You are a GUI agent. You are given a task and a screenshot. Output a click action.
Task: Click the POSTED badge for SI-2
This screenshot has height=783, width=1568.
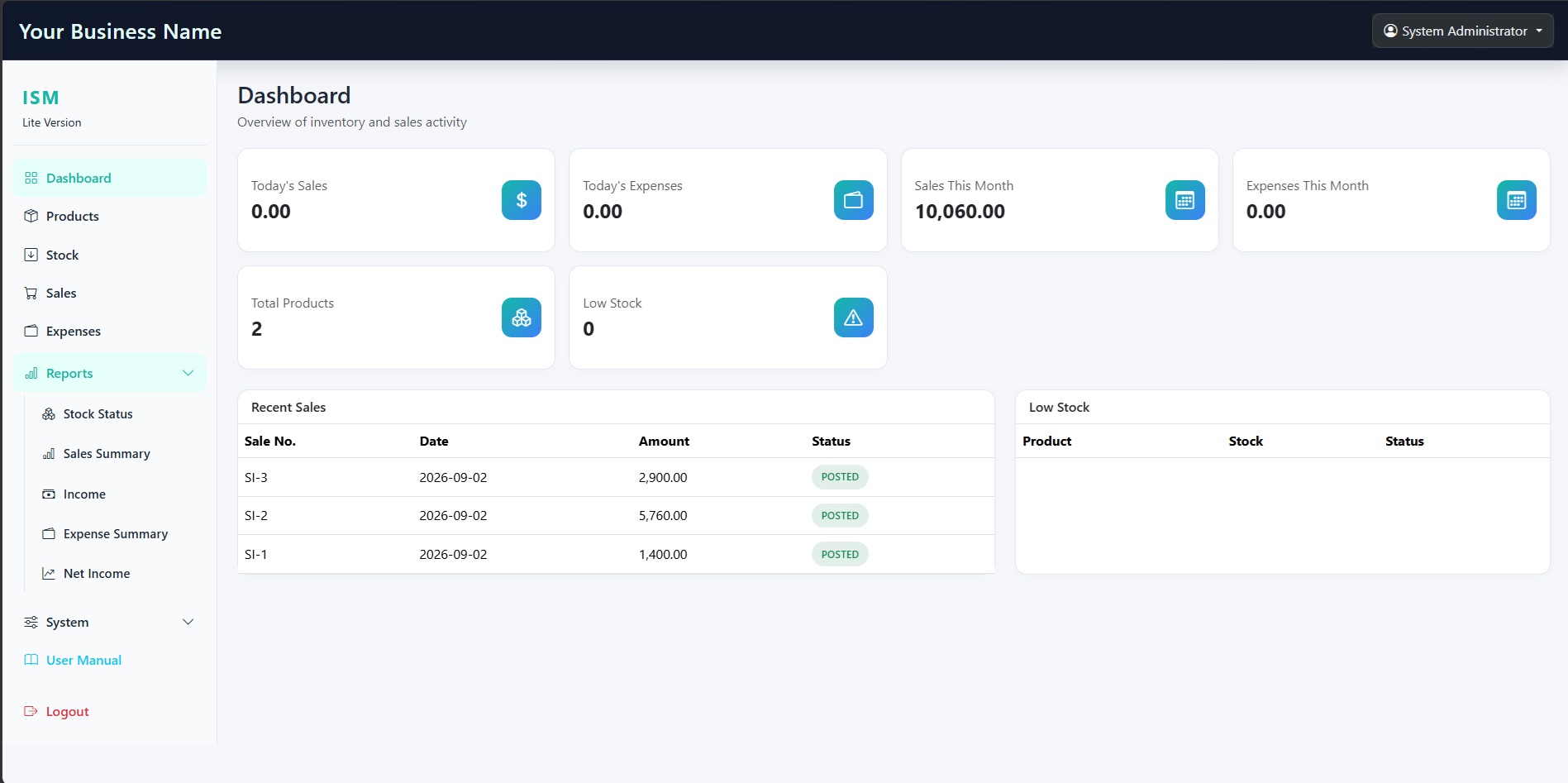[840, 515]
